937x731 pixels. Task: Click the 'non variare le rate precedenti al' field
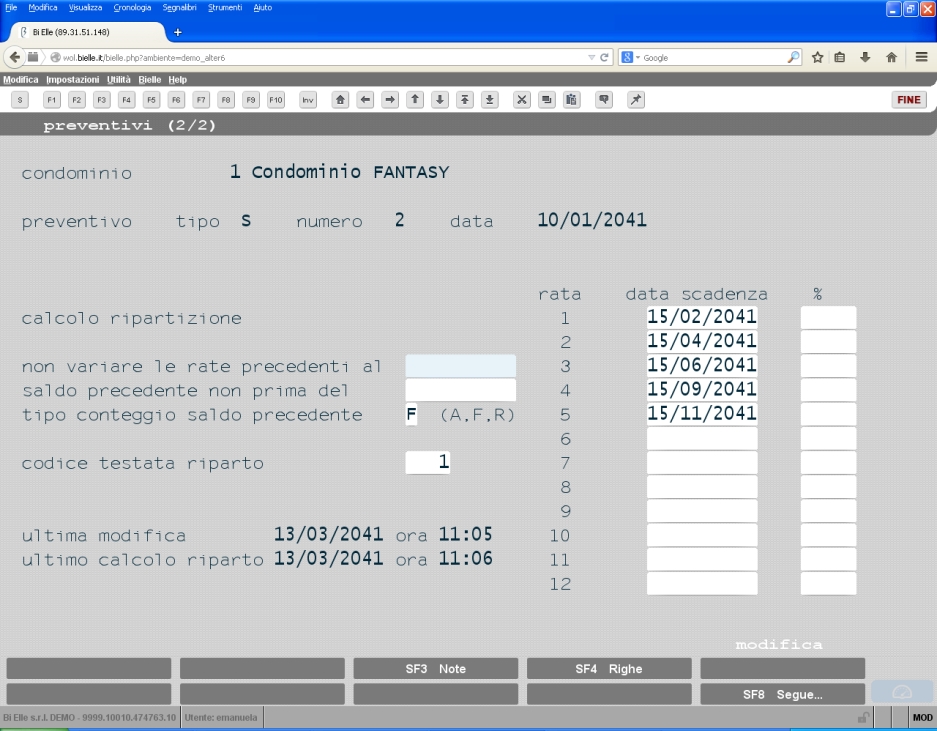click(x=461, y=366)
